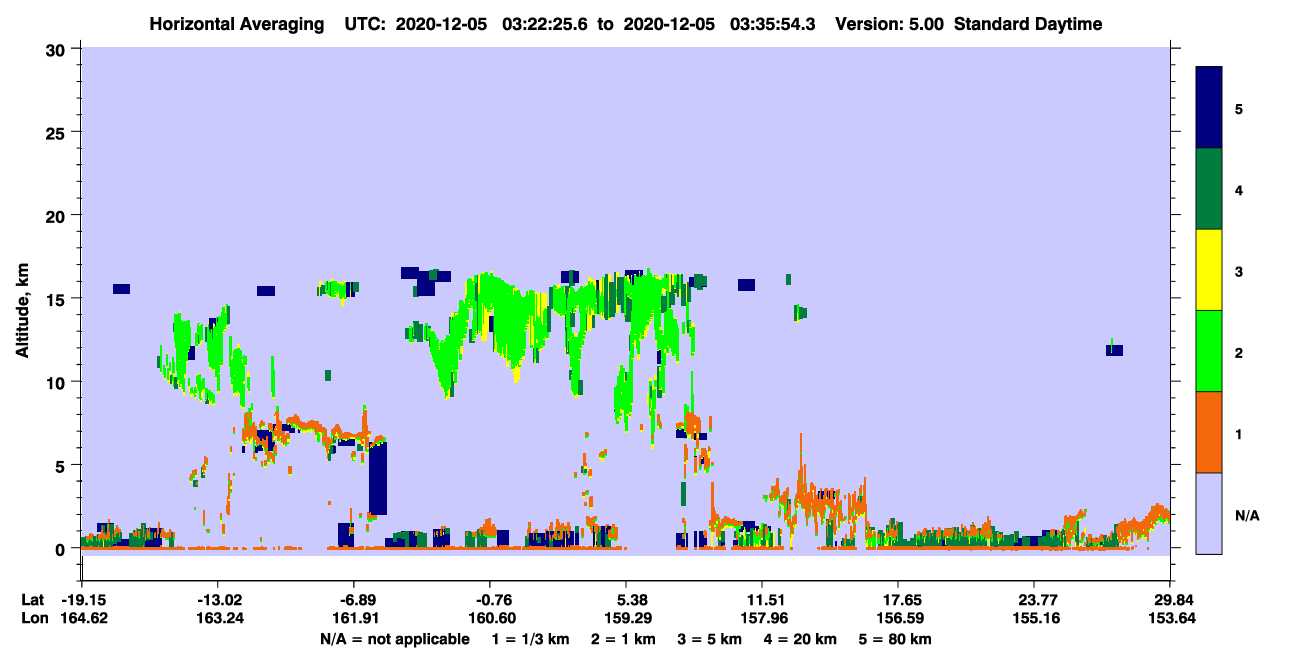Click the '2 = 1 km' legend text

click(x=624, y=639)
